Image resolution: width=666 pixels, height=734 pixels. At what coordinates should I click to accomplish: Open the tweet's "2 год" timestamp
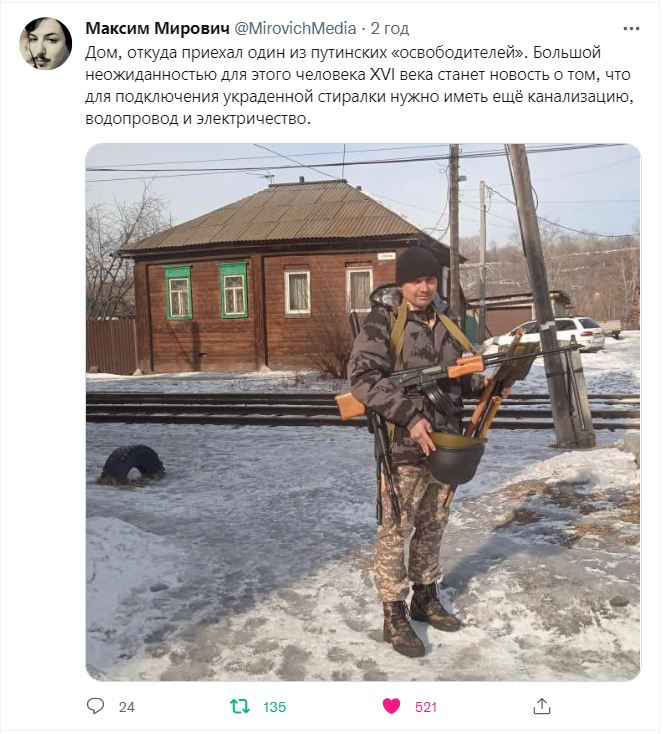[x=389, y=29]
